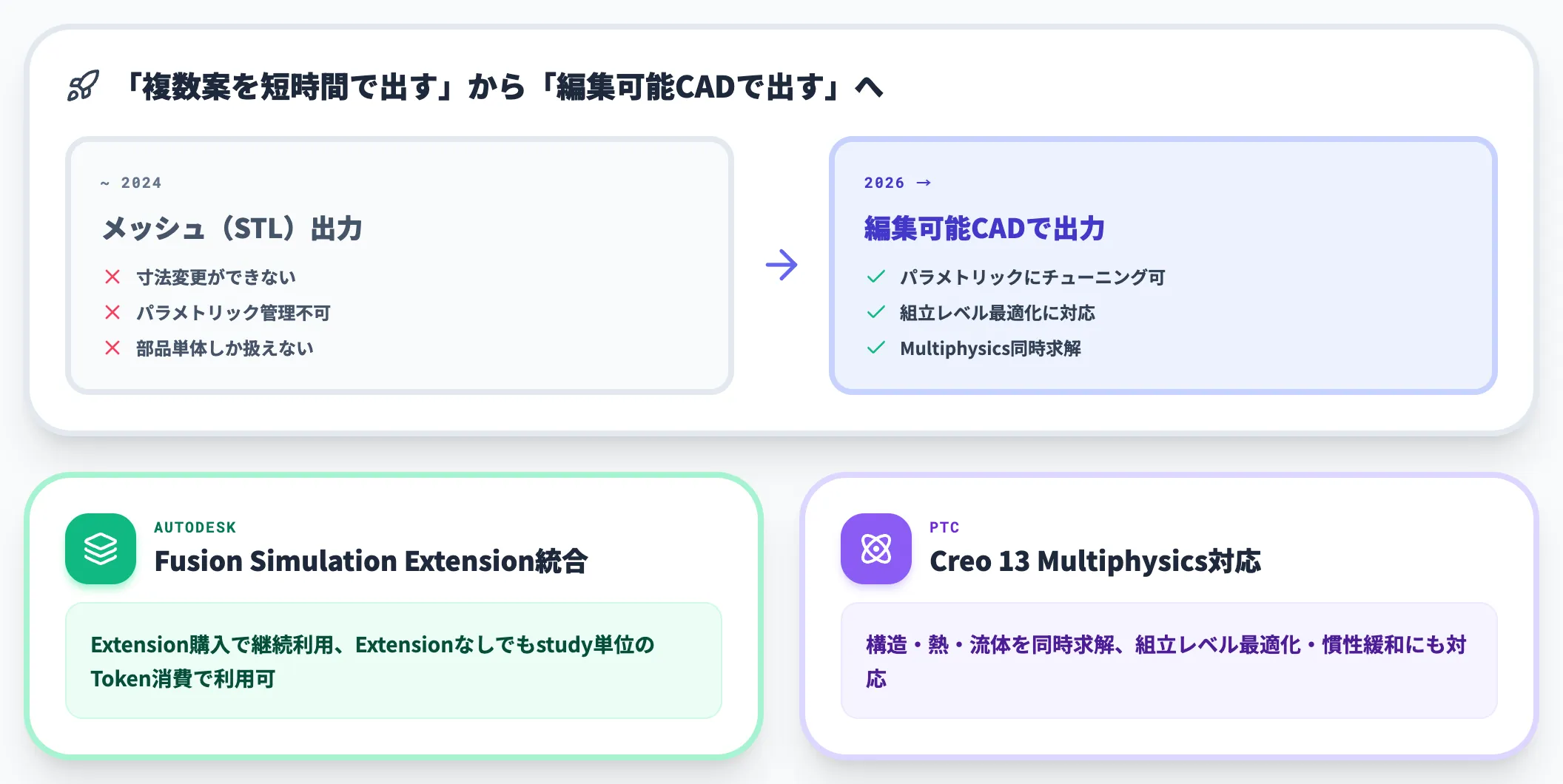1563x784 pixels.
Task: Click the AUTODESK label
Action: click(x=195, y=527)
